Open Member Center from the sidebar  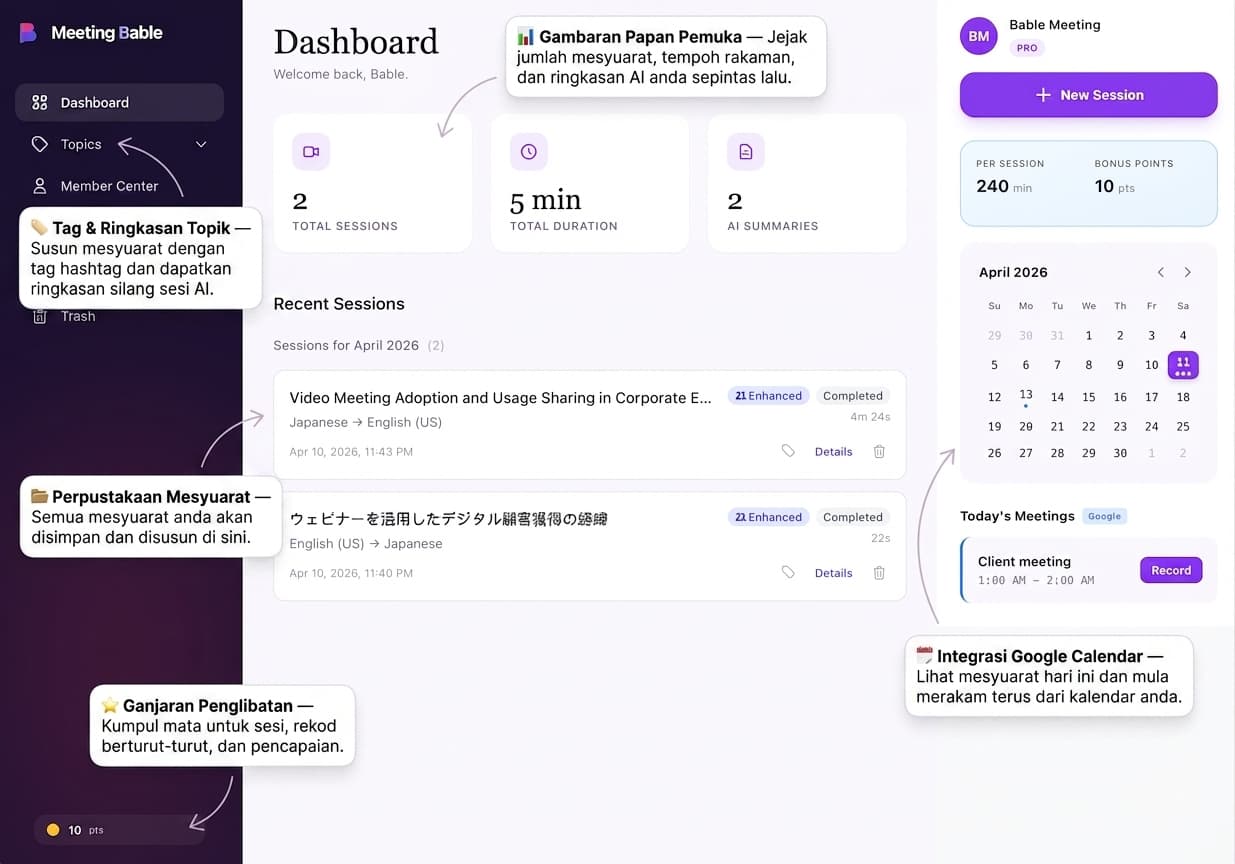109,186
